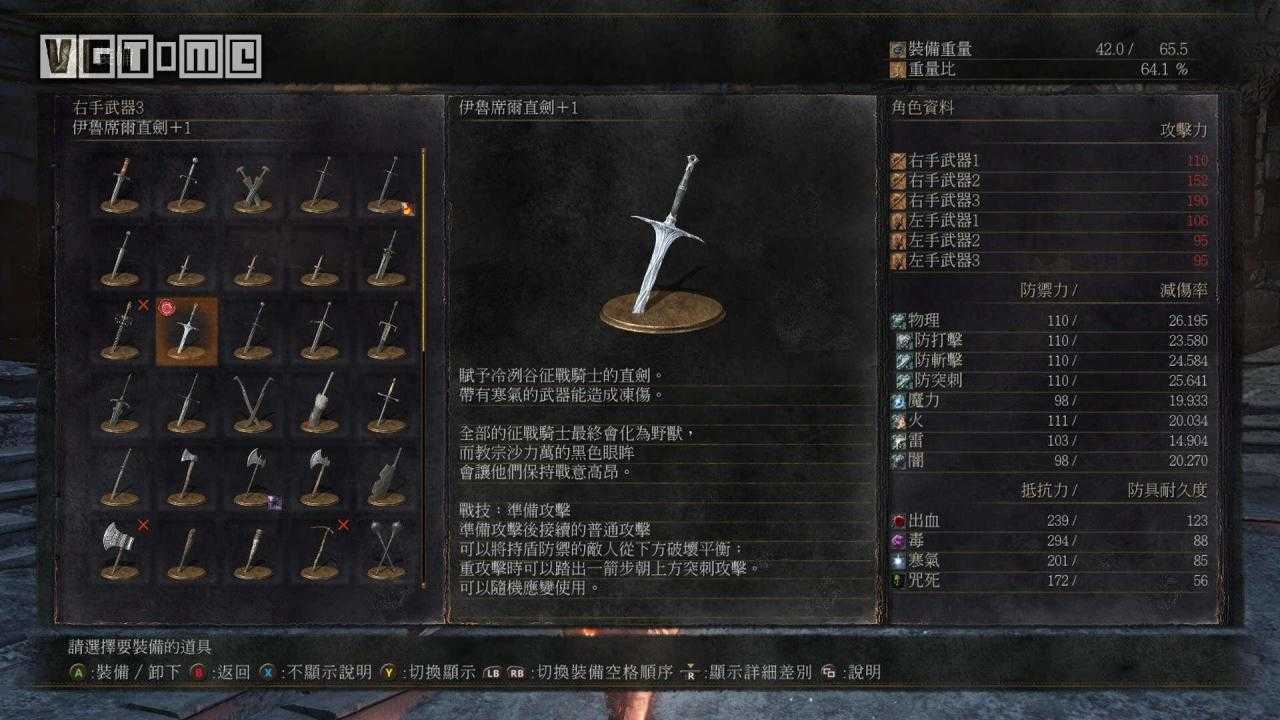
Task: Click the 寒氣 frost resistance icon
Action: [898, 561]
